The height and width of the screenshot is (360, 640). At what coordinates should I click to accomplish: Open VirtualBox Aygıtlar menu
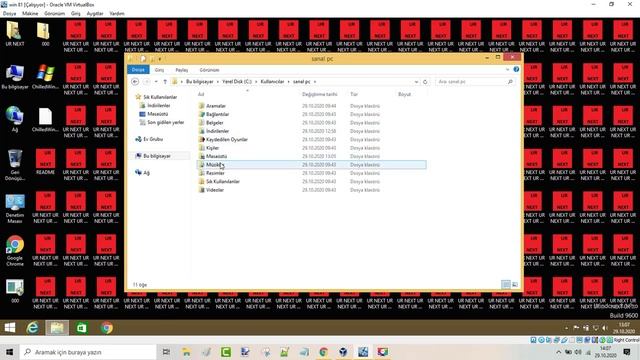click(95, 13)
